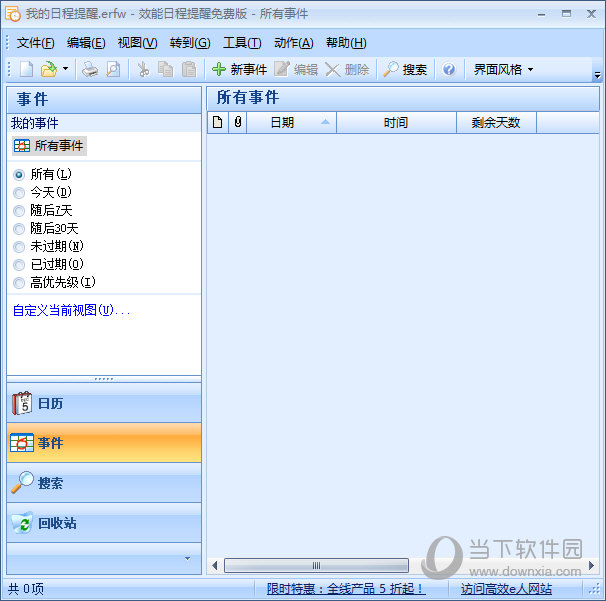Click the attachment paperclip column header
The height and width of the screenshot is (601, 606).
click(x=238, y=123)
